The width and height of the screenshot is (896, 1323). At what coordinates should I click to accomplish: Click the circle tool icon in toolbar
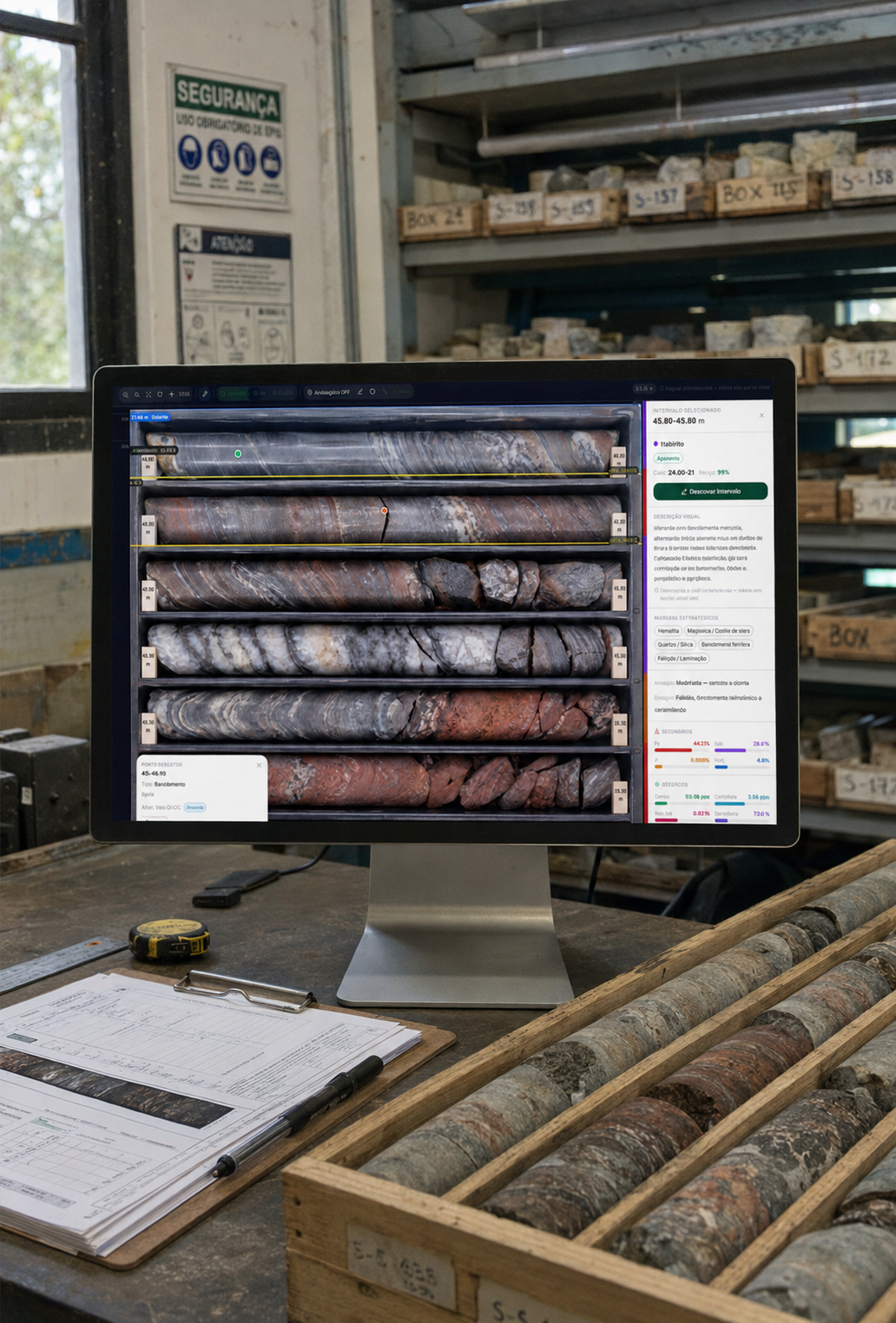(372, 392)
